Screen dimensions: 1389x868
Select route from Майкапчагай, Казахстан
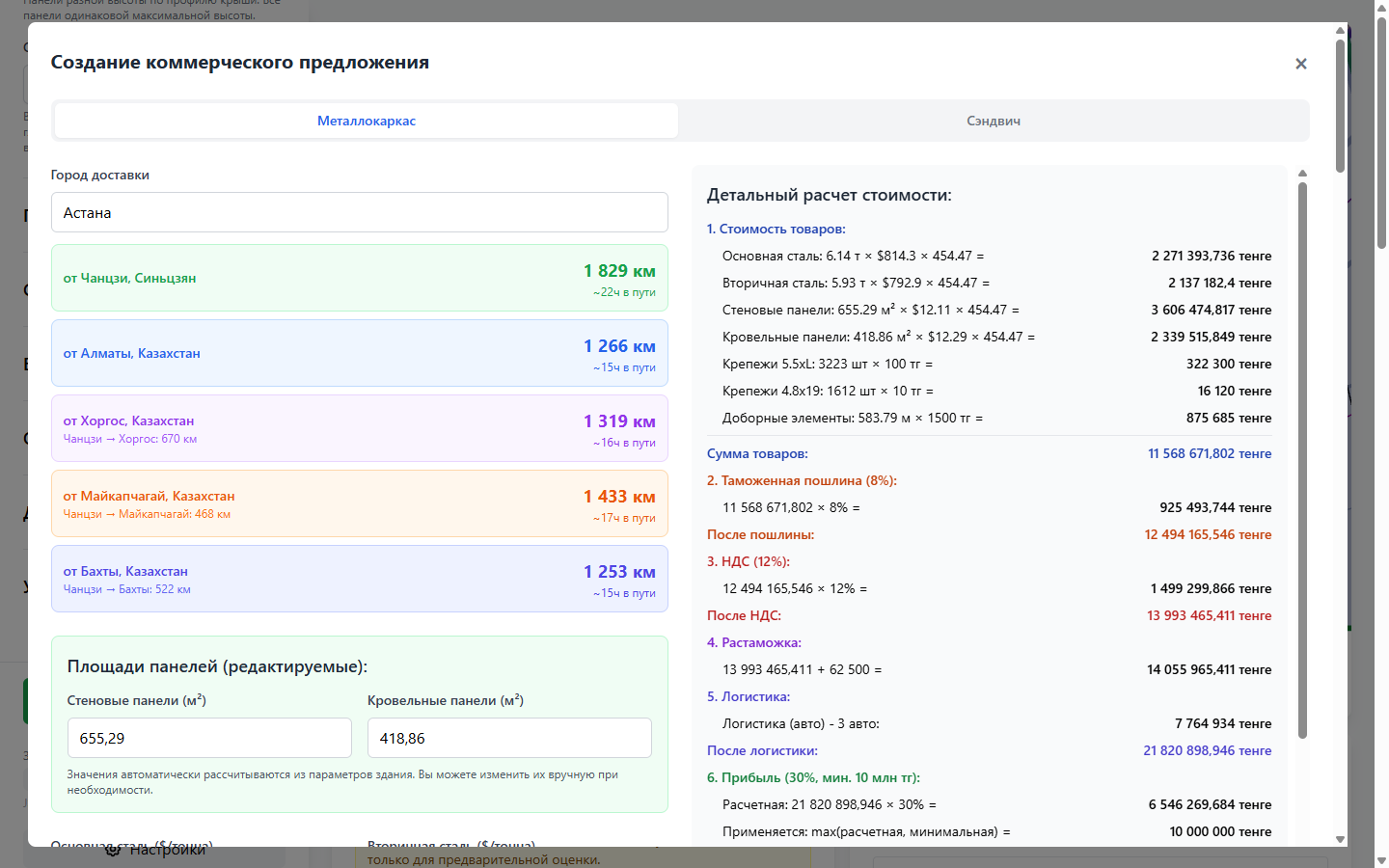tap(359, 503)
